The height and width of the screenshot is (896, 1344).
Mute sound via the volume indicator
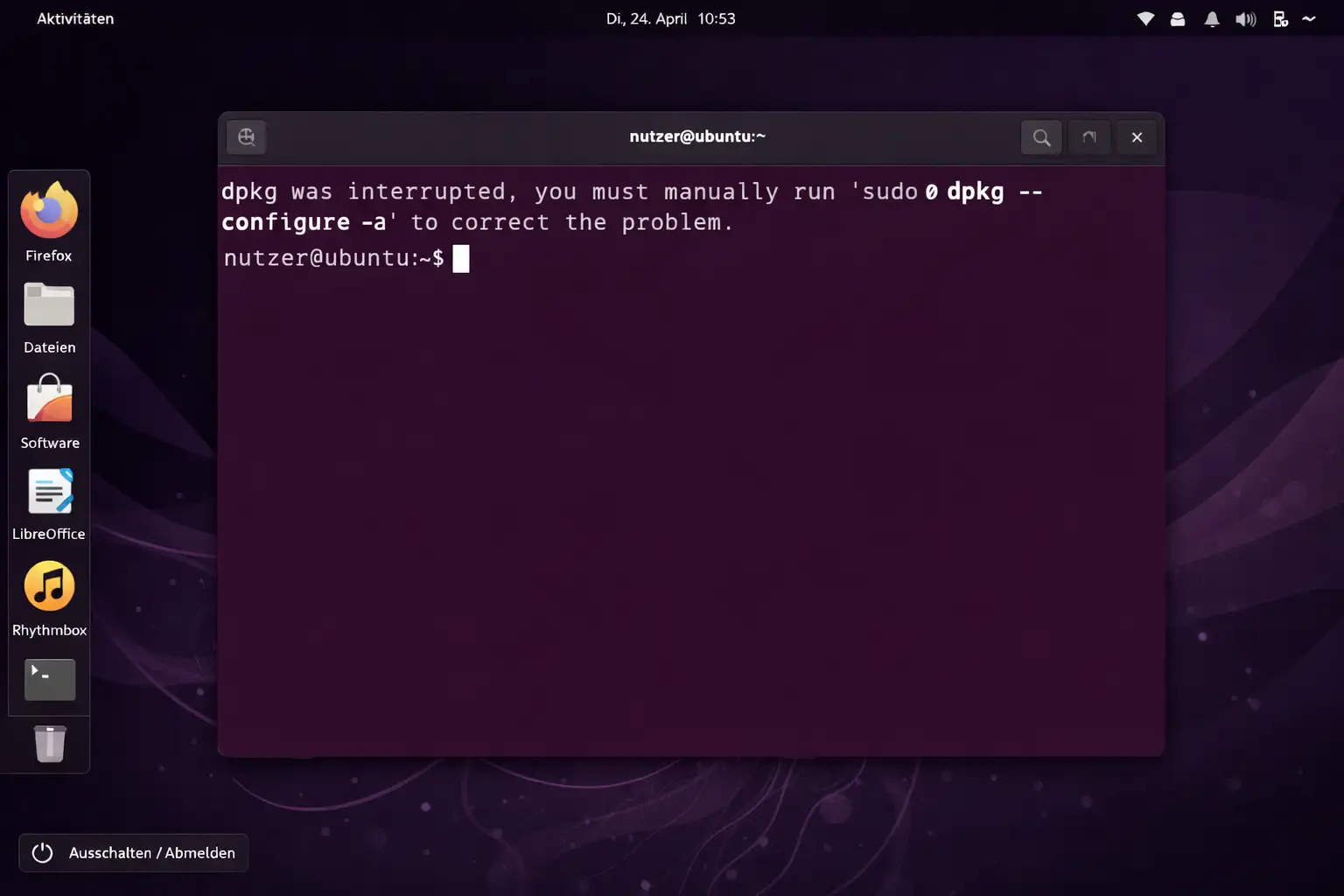1245,18
